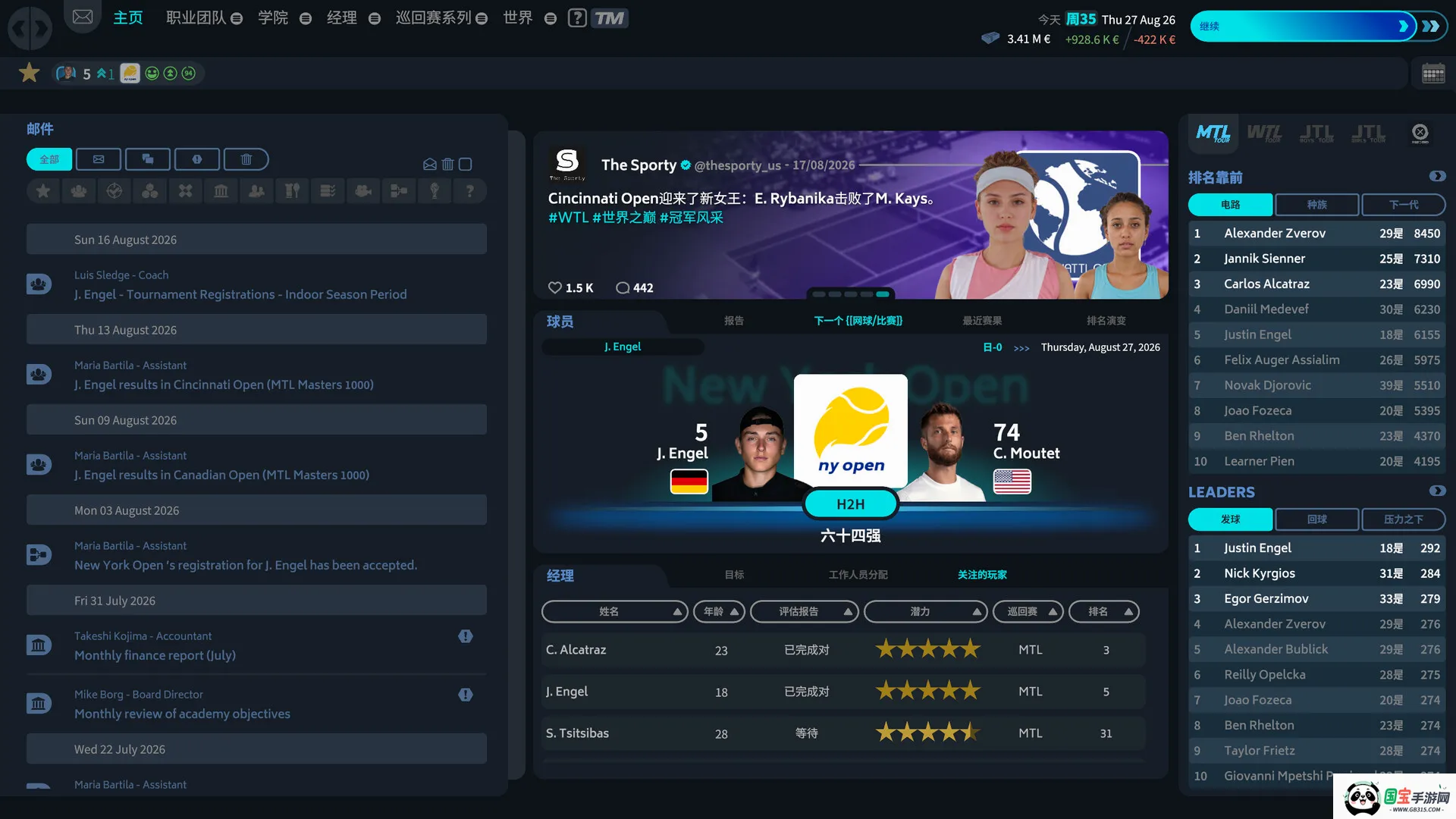The height and width of the screenshot is (819, 1456).
Task: Click the gold star favorites icon
Action: (30, 73)
